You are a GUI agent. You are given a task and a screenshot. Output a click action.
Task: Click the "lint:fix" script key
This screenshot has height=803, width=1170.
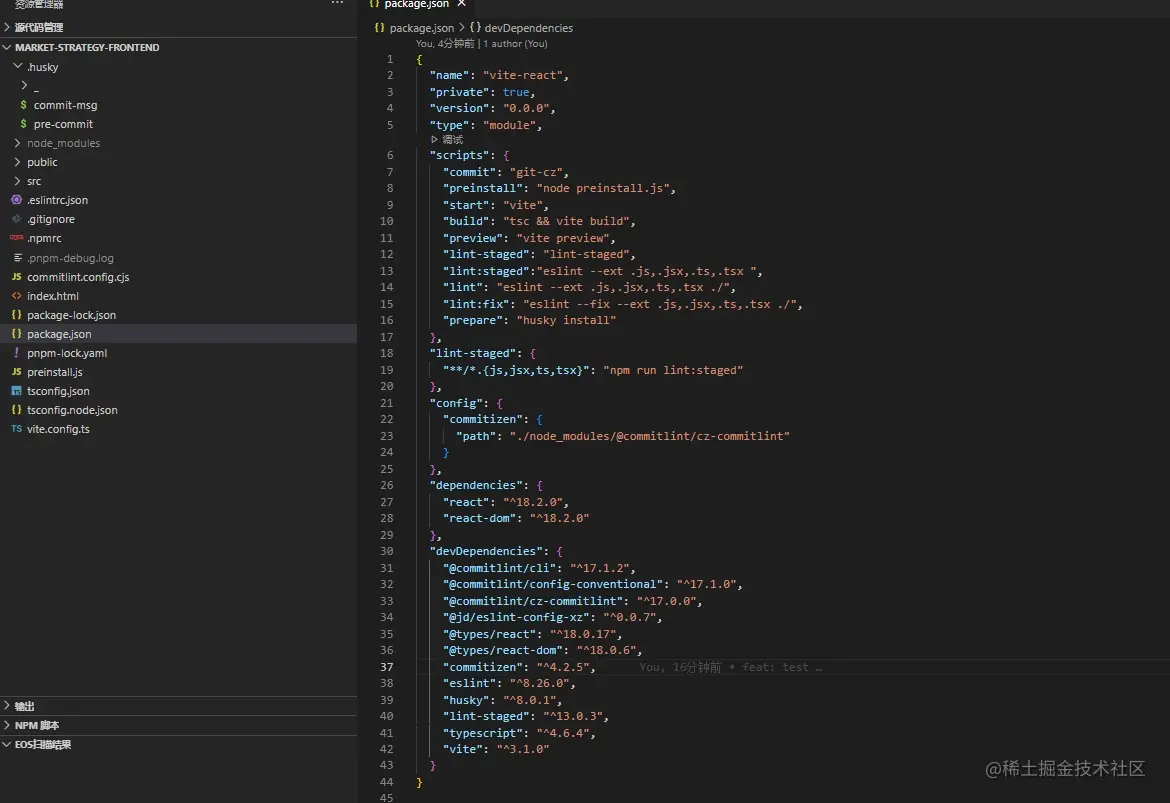tap(476, 304)
